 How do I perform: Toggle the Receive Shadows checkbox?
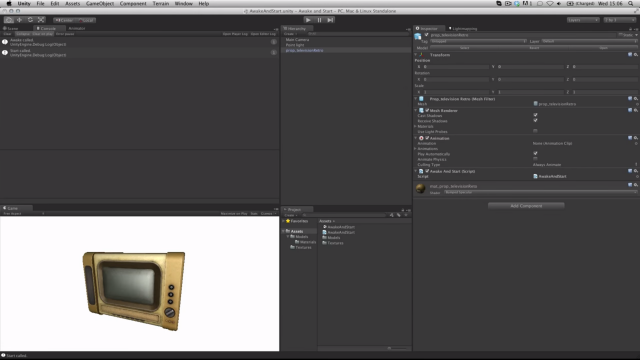(x=535, y=121)
